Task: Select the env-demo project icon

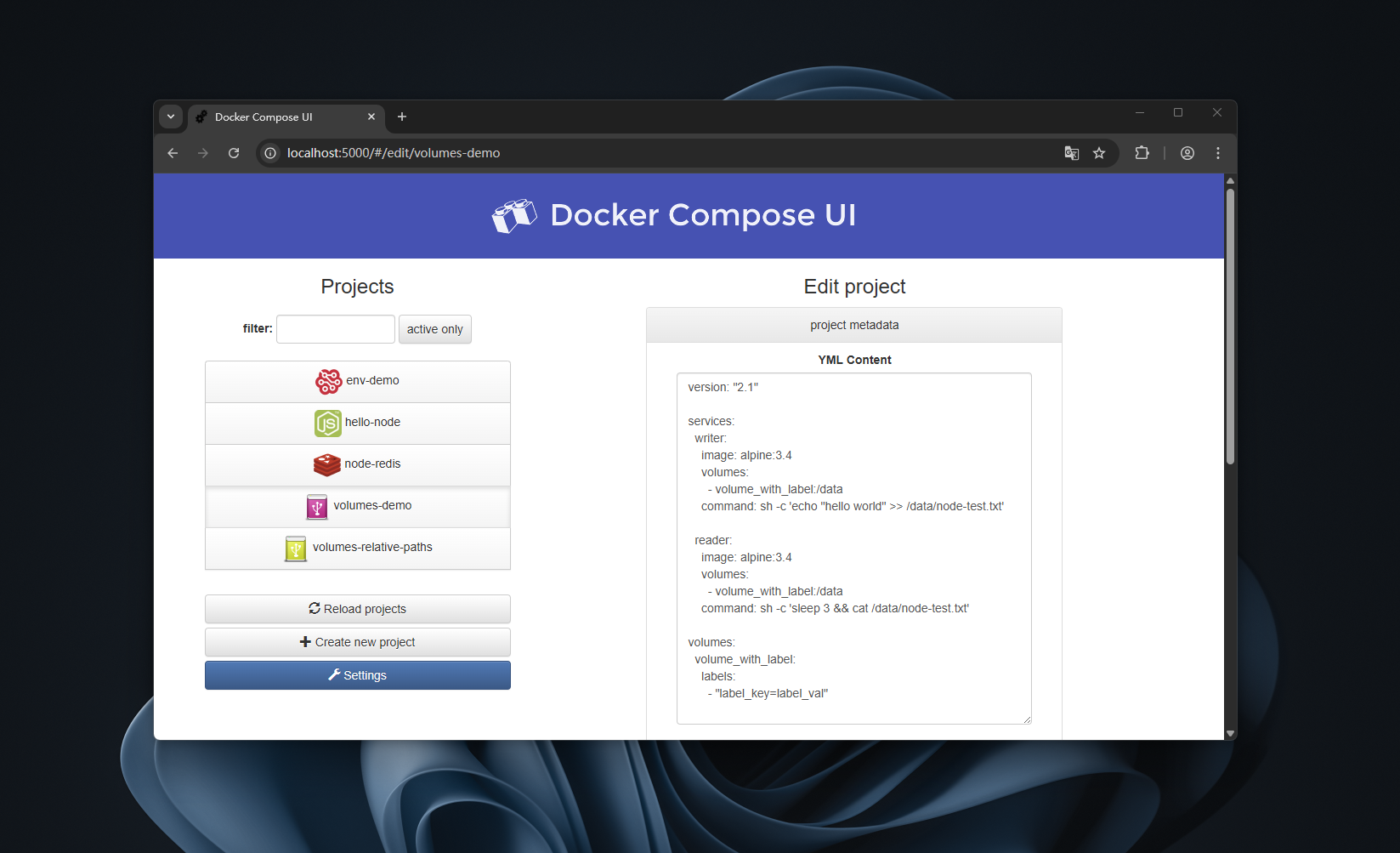Action: (328, 381)
